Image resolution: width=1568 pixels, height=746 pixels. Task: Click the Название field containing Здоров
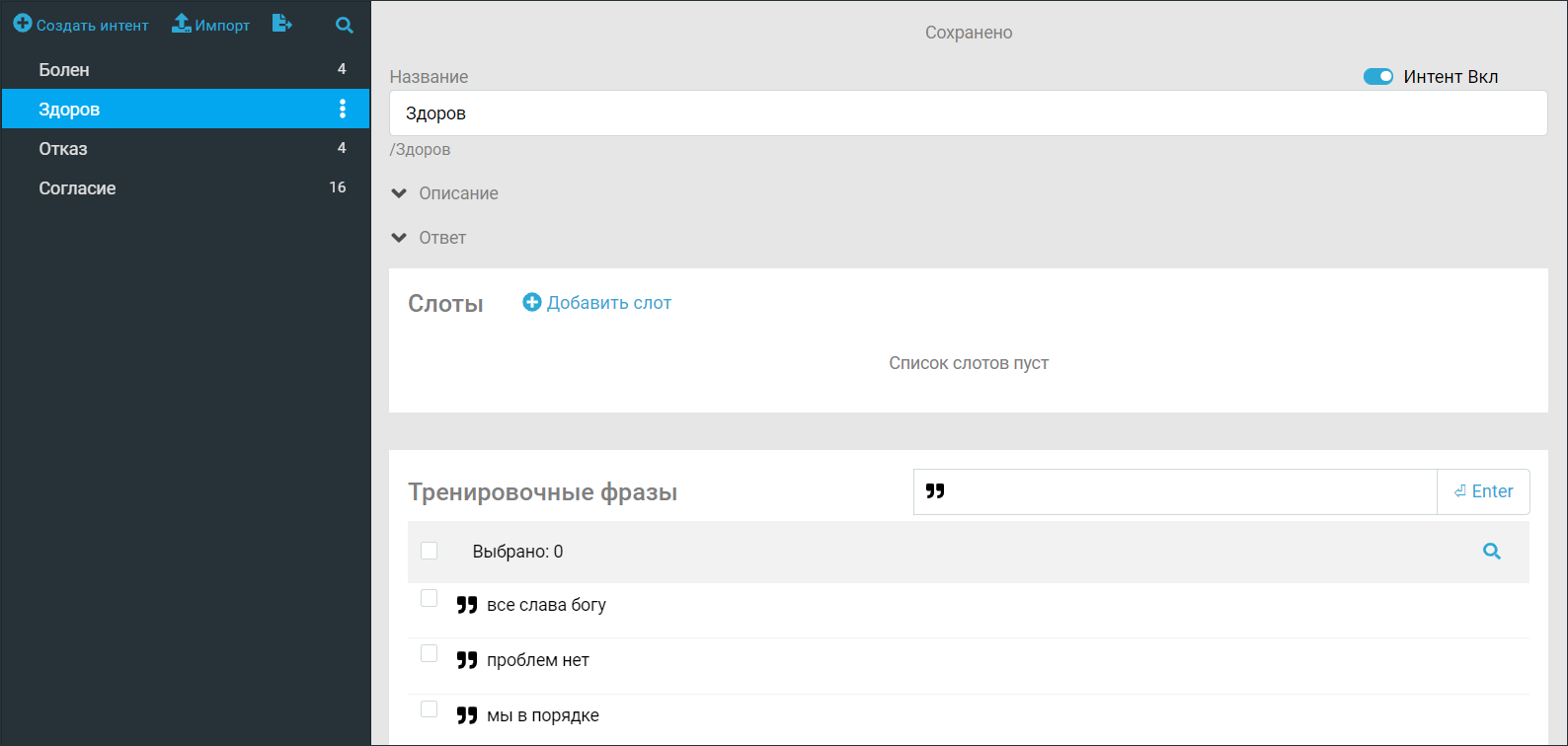click(968, 113)
